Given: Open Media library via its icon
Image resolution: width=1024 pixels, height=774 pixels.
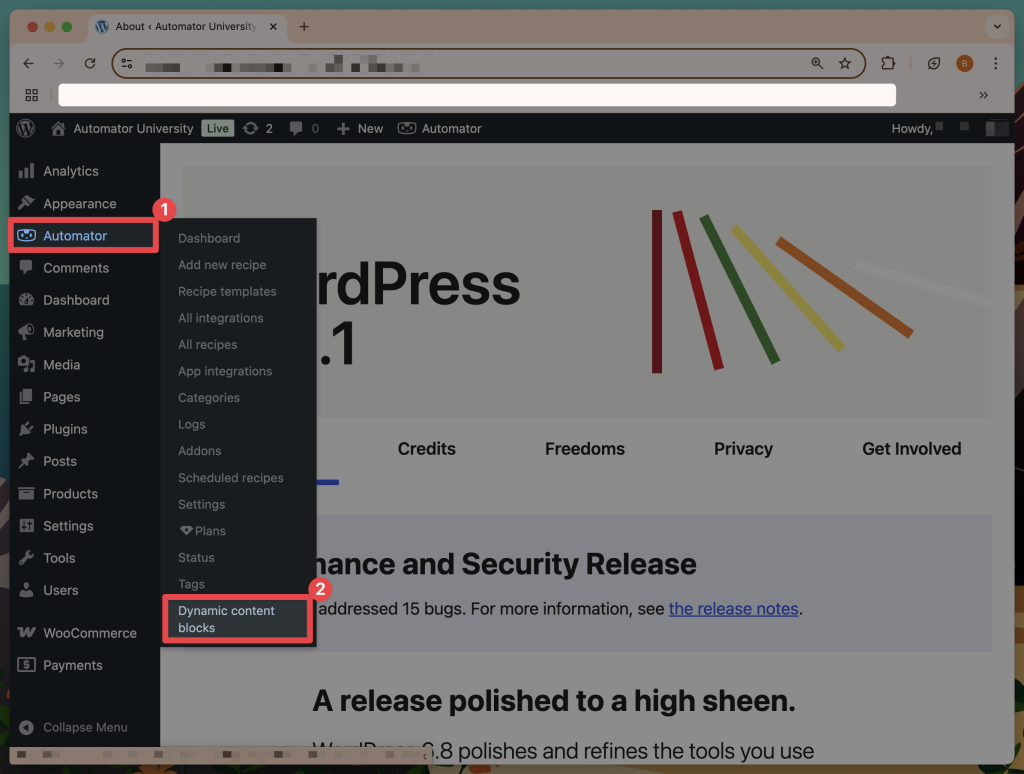Looking at the screenshot, I should pyautogui.click(x=27, y=364).
